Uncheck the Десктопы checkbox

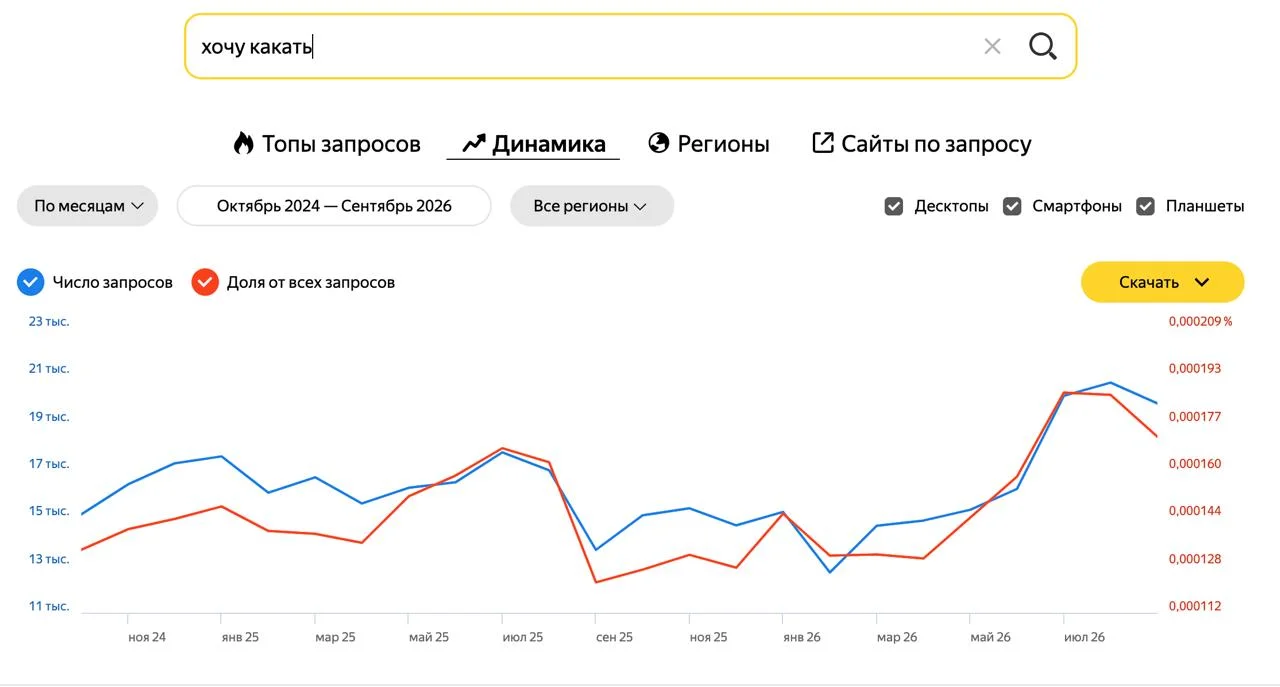click(894, 206)
